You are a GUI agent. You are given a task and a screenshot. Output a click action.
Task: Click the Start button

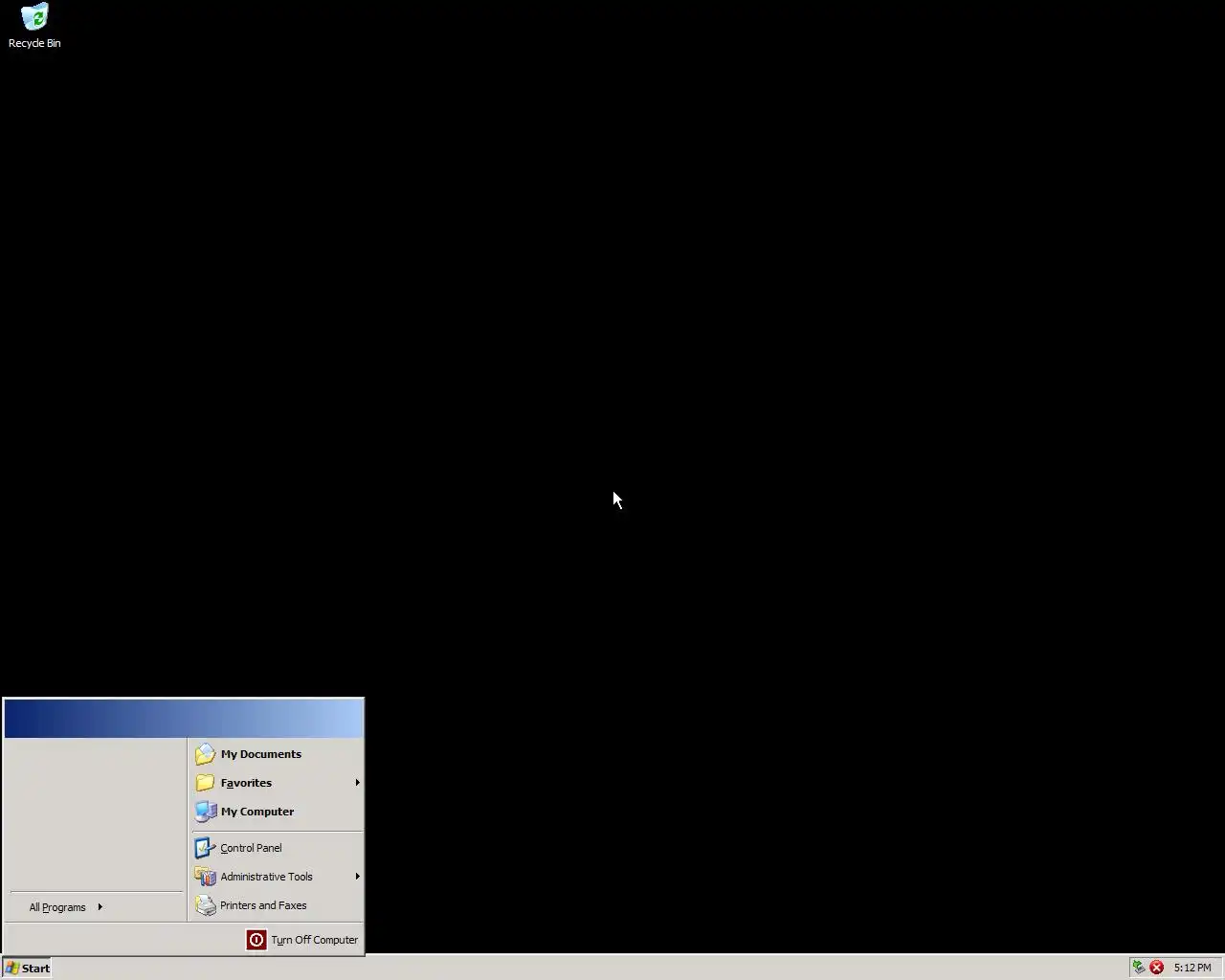[27, 968]
